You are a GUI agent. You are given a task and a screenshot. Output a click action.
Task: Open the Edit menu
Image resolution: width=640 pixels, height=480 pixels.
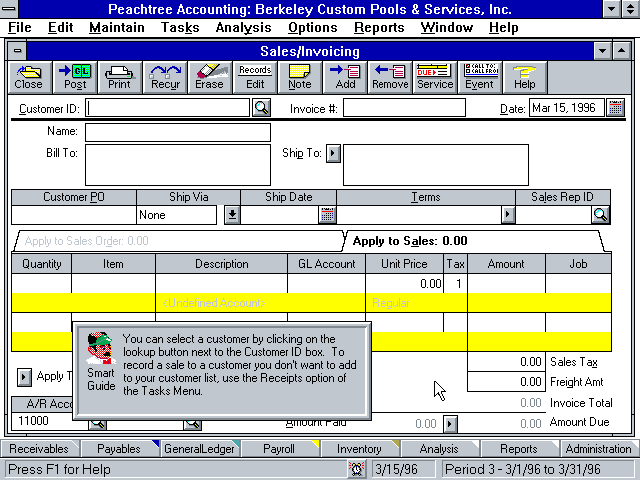(x=60, y=27)
